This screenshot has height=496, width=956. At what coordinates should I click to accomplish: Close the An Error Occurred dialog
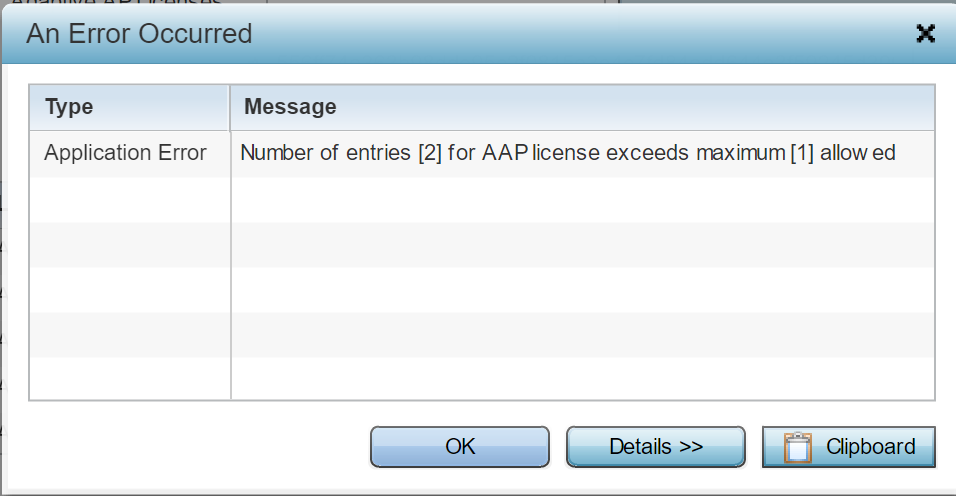[926, 34]
